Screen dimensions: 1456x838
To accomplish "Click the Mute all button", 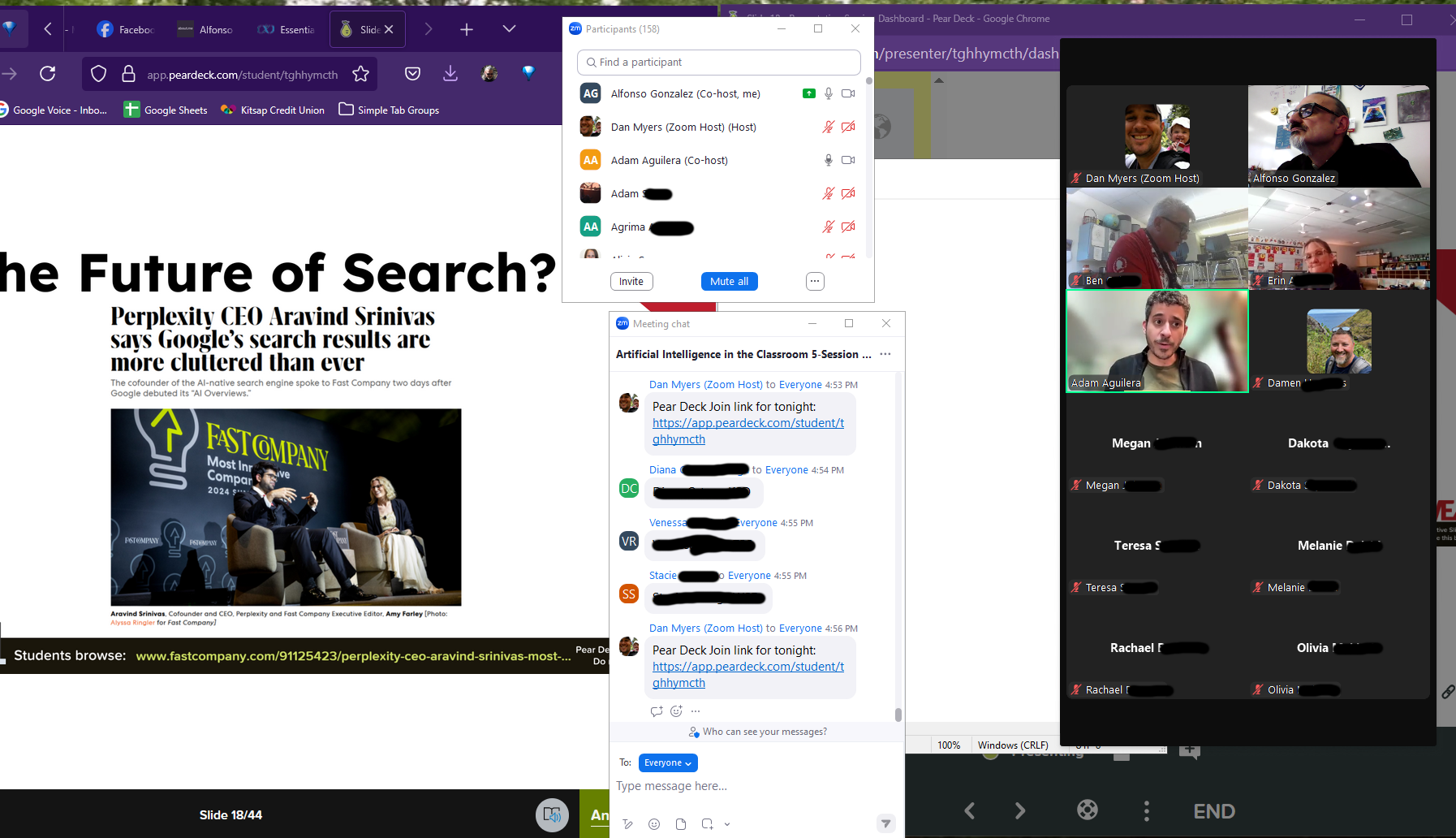I will click(x=729, y=281).
